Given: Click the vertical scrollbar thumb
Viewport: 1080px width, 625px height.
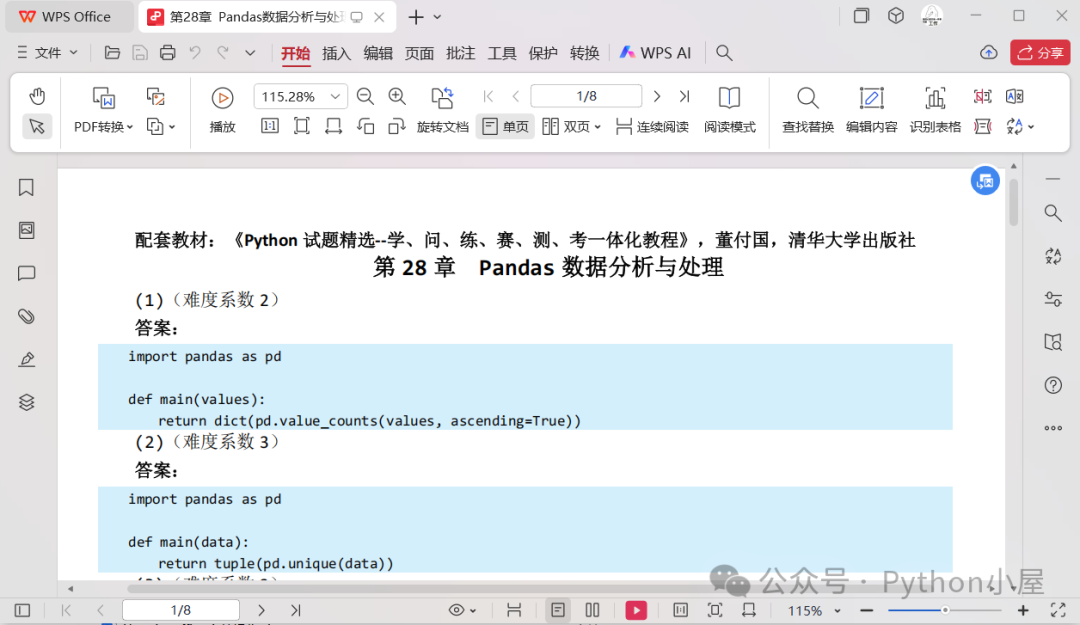Looking at the screenshot, I should [x=1013, y=202].
